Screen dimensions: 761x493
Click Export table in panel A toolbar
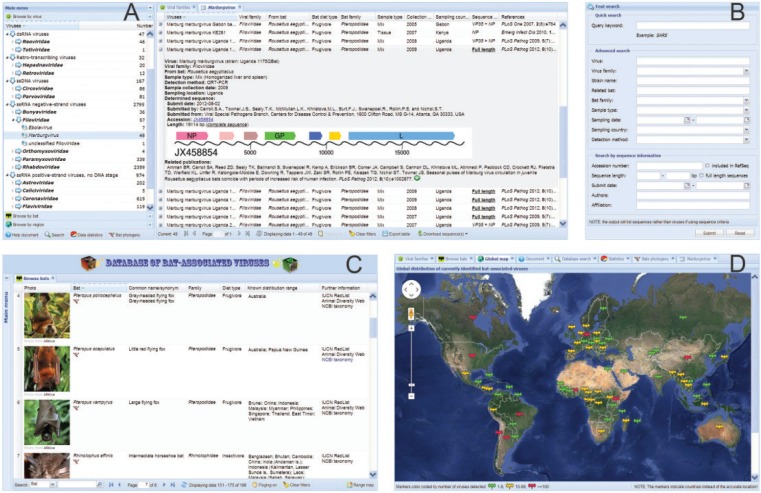396,234
